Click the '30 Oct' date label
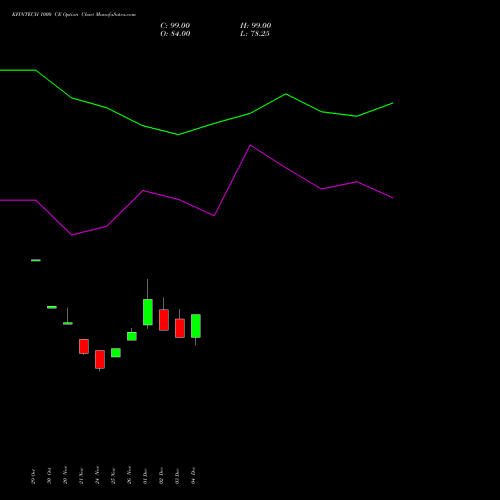Screen dimensions: 500x500 tap(49, 476)
